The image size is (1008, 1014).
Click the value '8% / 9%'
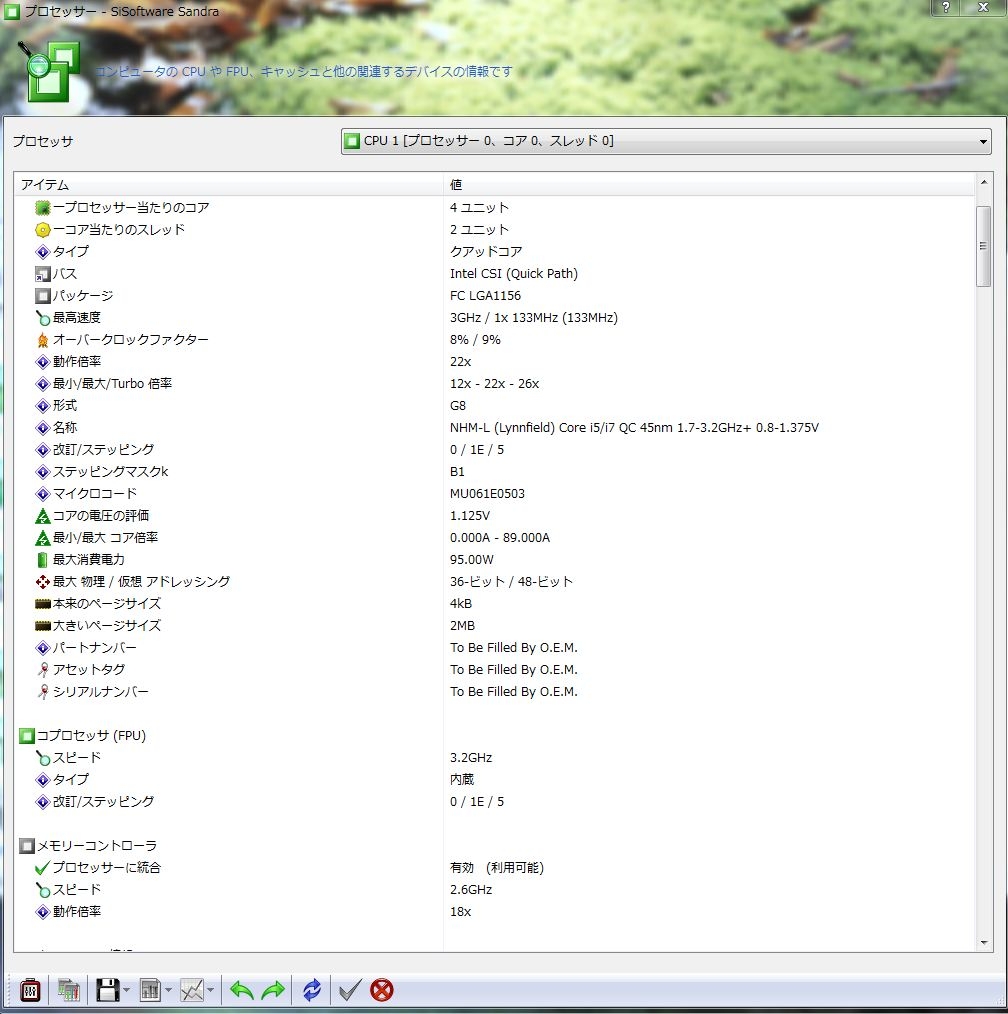tap(475, 340)
